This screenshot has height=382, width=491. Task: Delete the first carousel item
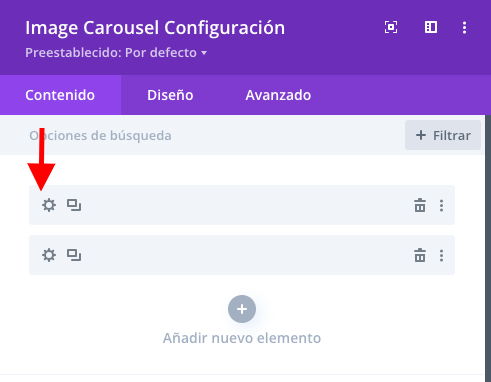click(x=420, y=205)
